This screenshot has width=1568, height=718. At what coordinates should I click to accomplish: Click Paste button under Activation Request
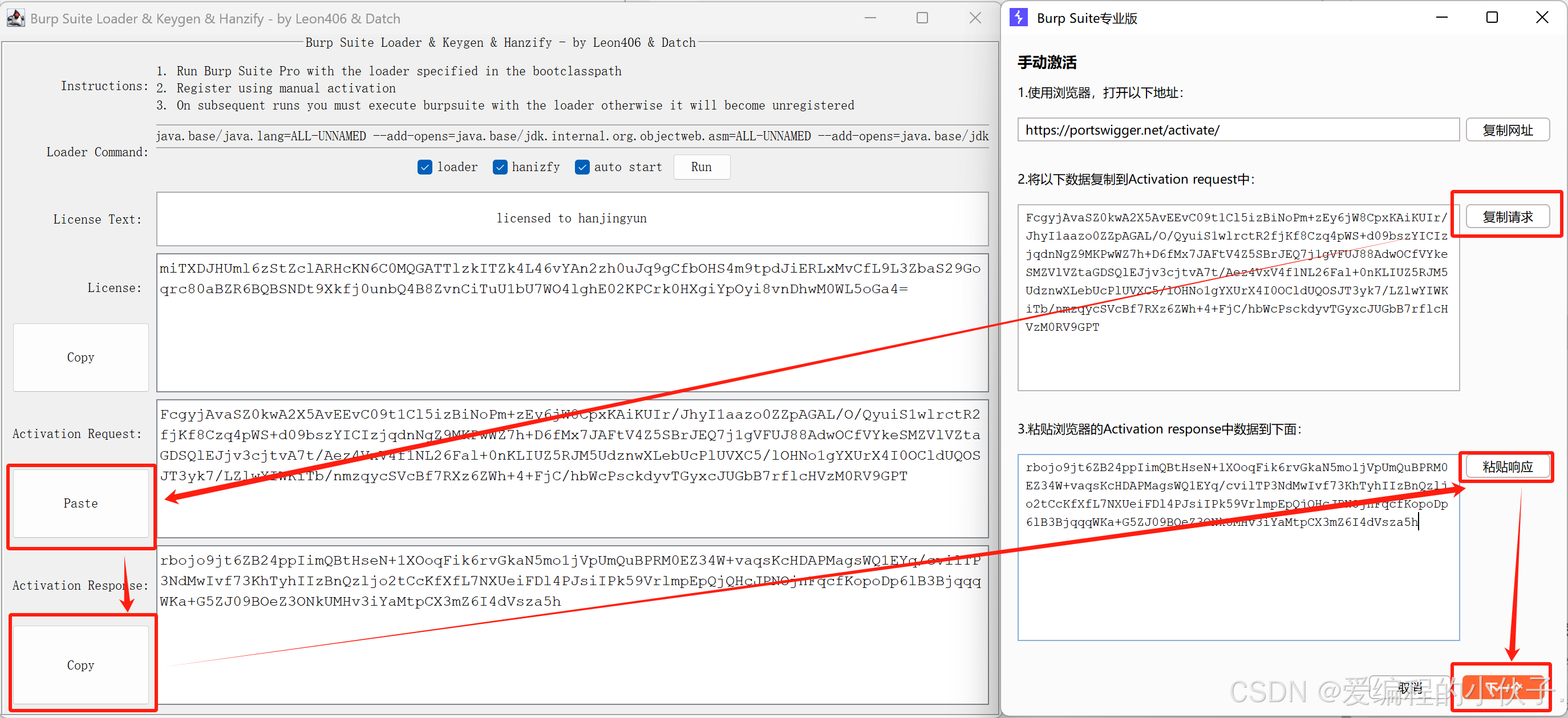(x=81, y=503)
